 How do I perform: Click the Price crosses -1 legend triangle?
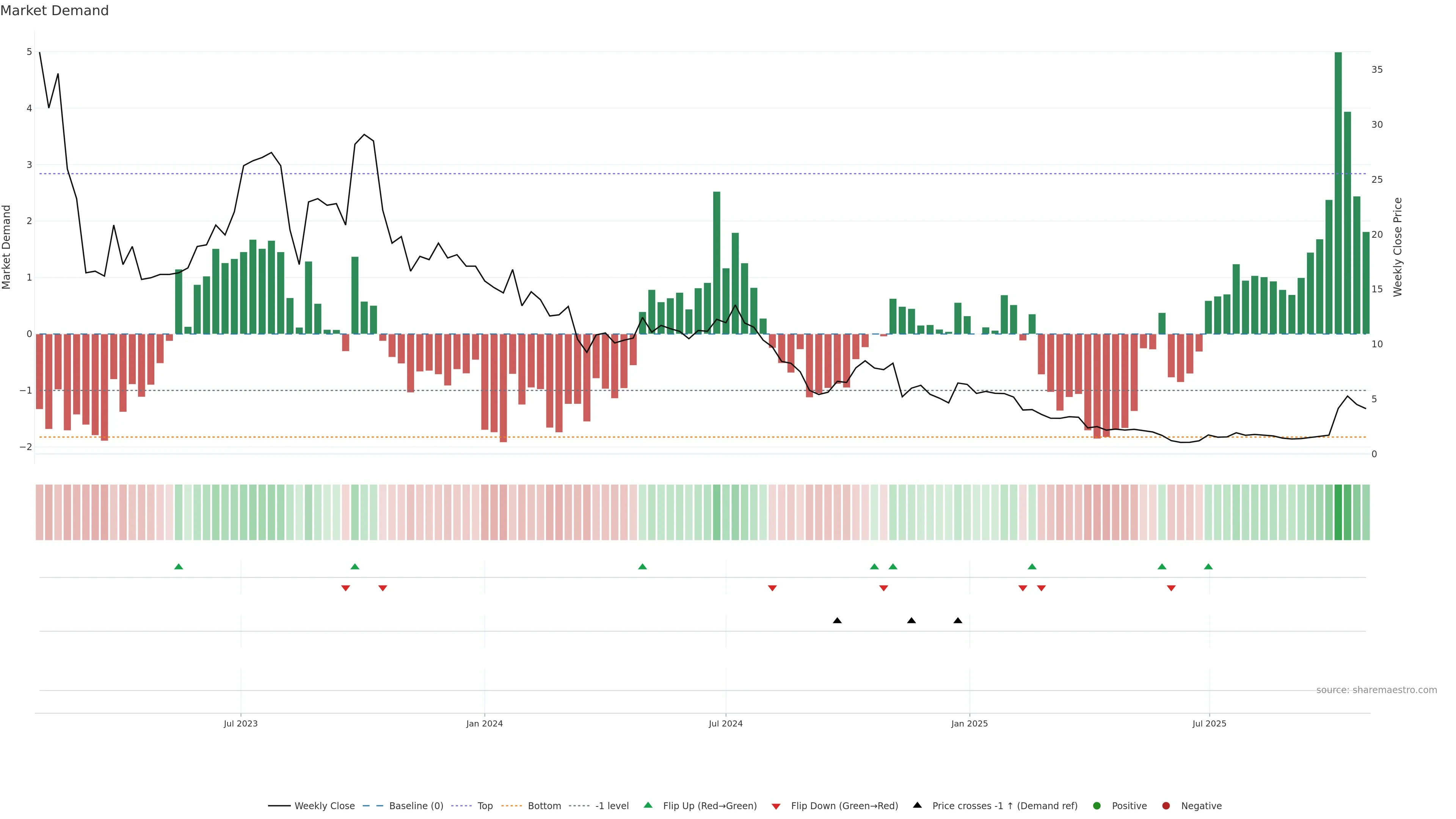(917, 805)
